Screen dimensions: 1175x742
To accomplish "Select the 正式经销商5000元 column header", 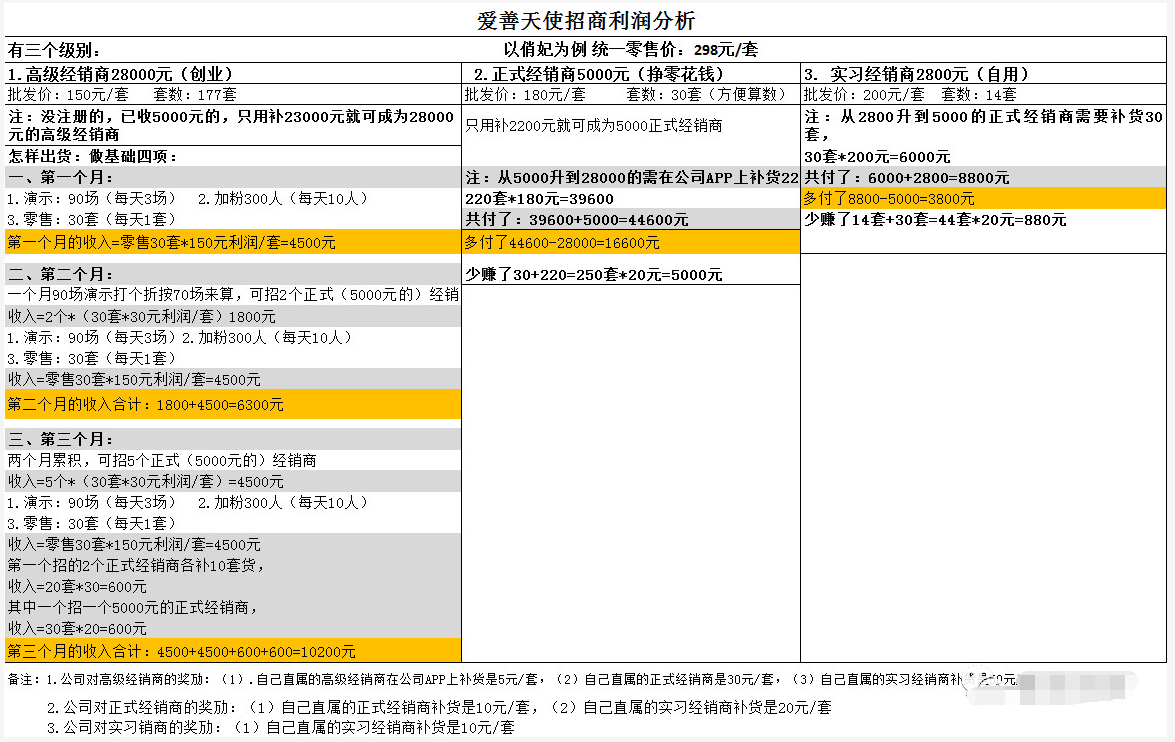I will pos(598,74).
